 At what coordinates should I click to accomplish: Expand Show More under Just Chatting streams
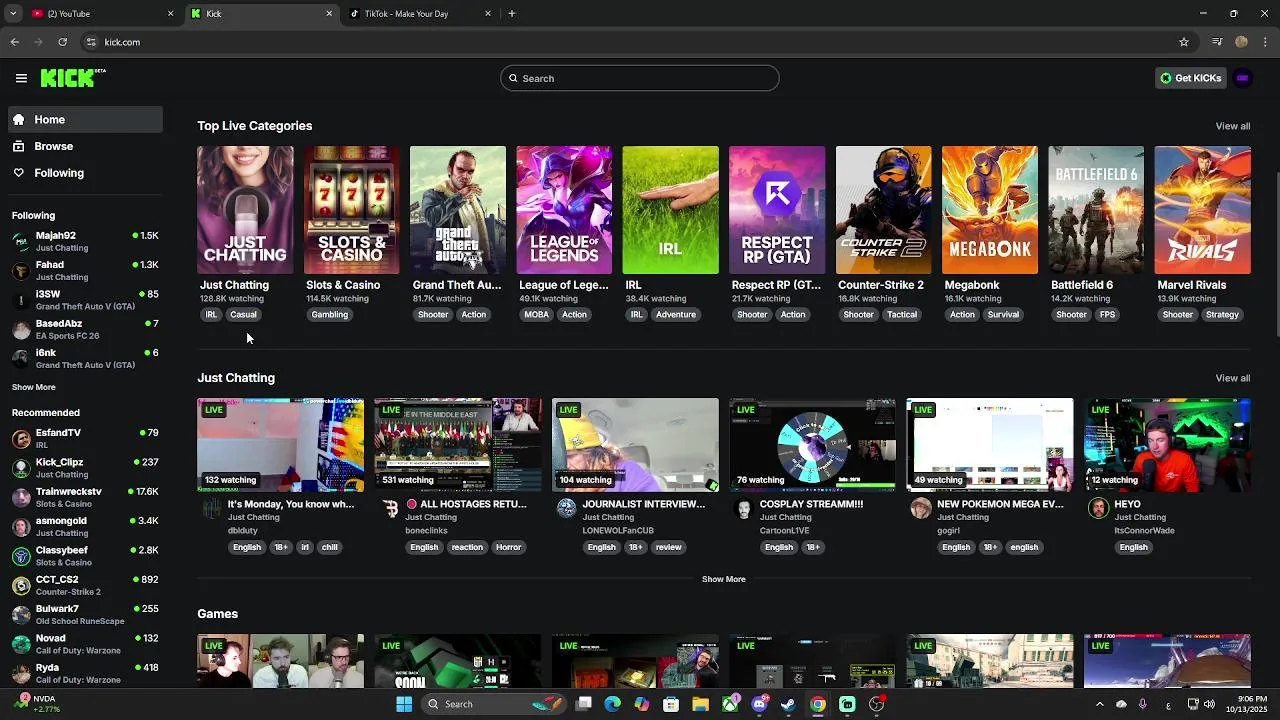(x=723, y=579)
